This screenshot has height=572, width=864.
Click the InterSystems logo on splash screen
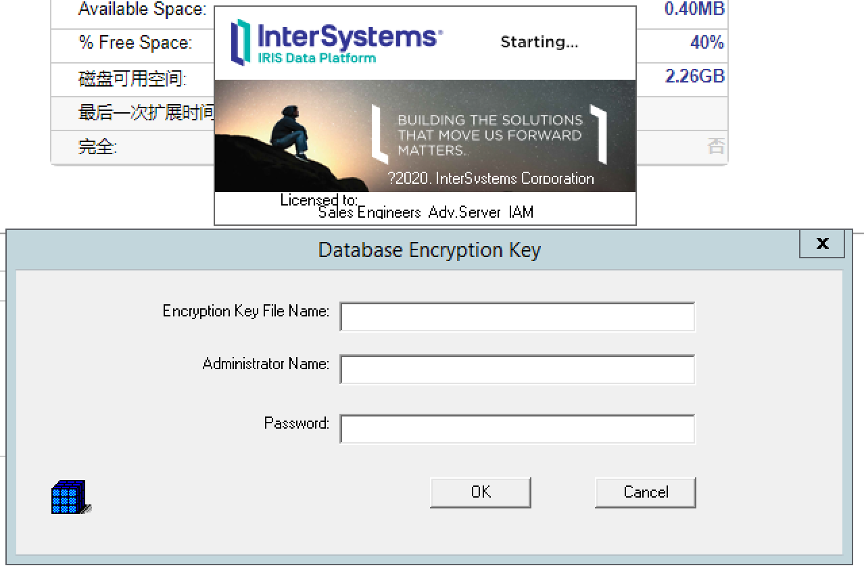tap(336, 42)
